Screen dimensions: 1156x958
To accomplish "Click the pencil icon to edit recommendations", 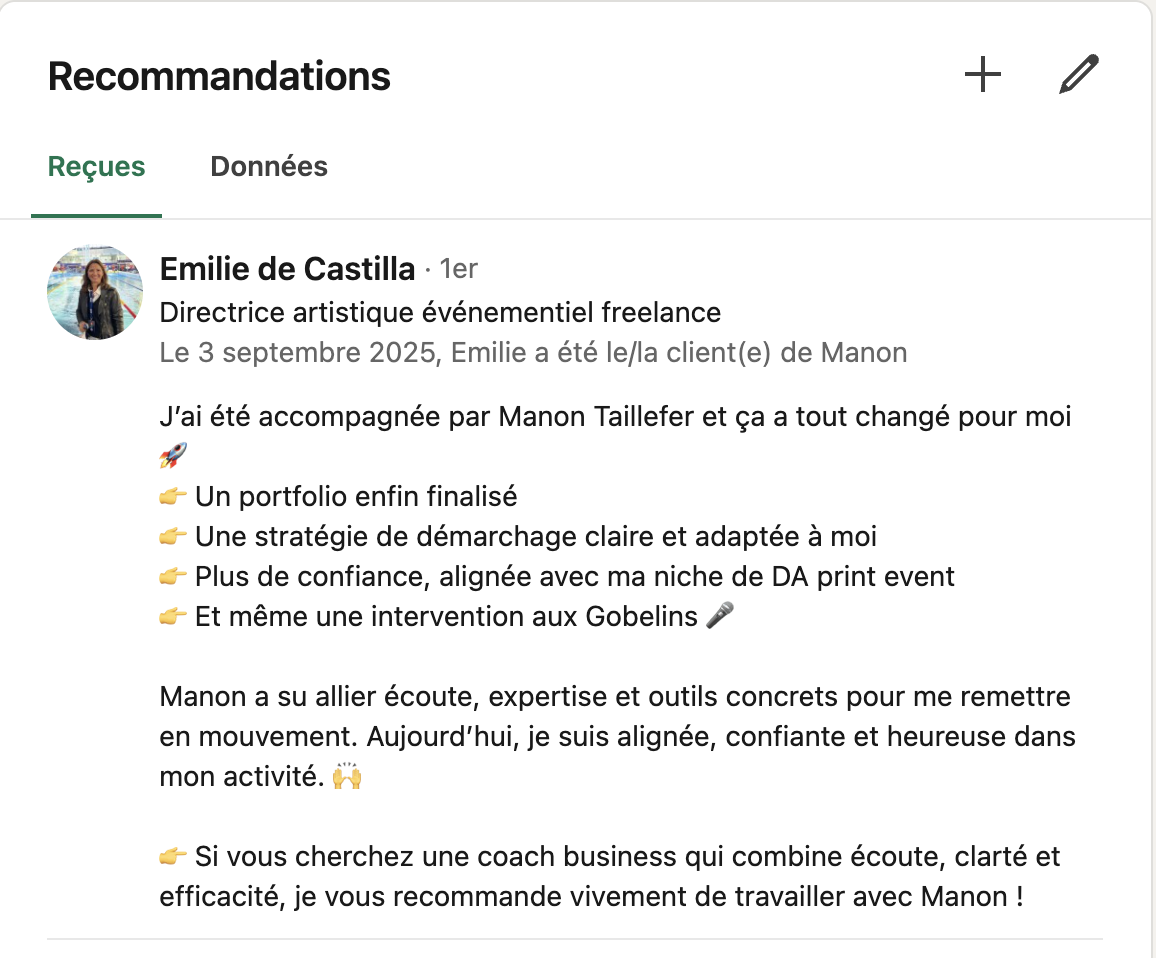I will point(1078,75).
